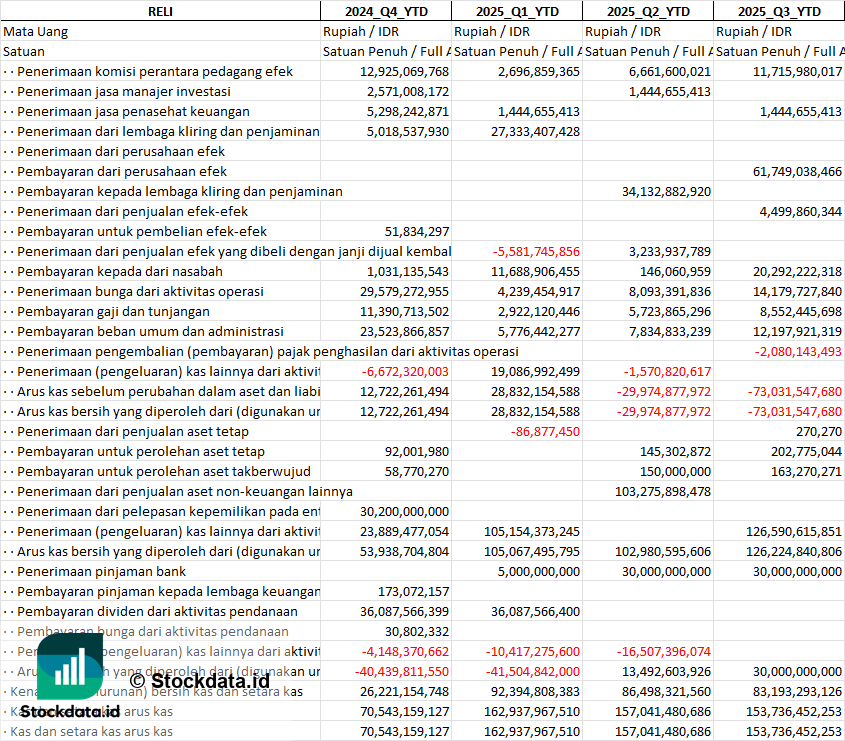Click value 61,749,038,466
845x741 pixels.
pyautogui.click(x=797, y=171)
